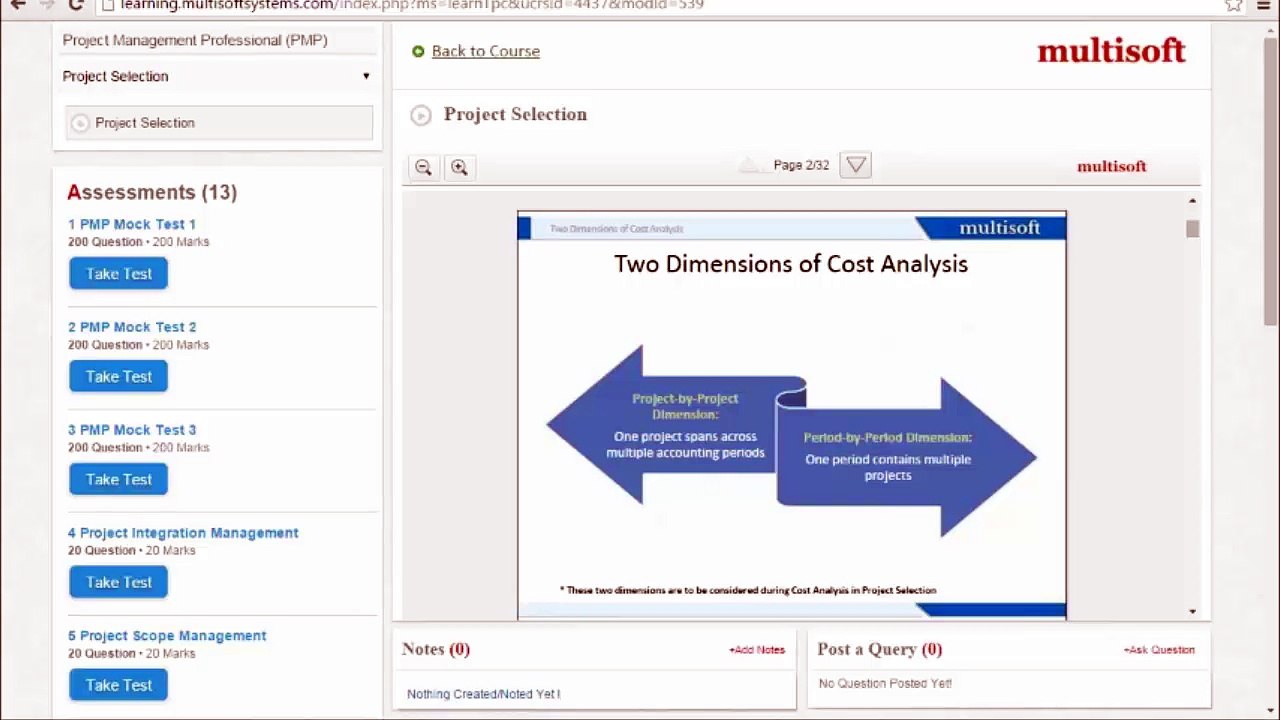Click the Post a Query (0) heading

pyautogui.click(x=880, y=649)
